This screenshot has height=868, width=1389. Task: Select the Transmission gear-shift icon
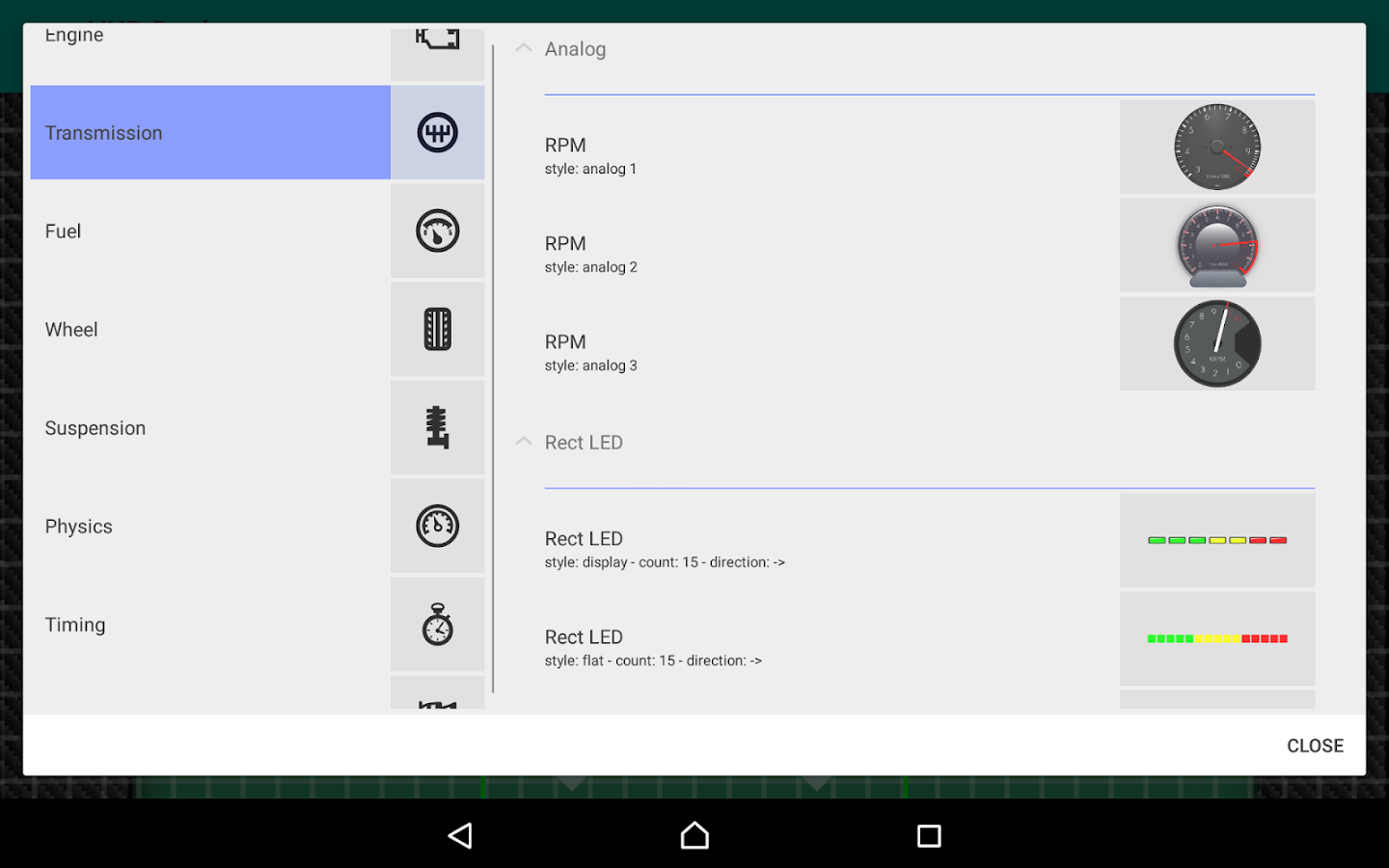click(x=438, y=132)
